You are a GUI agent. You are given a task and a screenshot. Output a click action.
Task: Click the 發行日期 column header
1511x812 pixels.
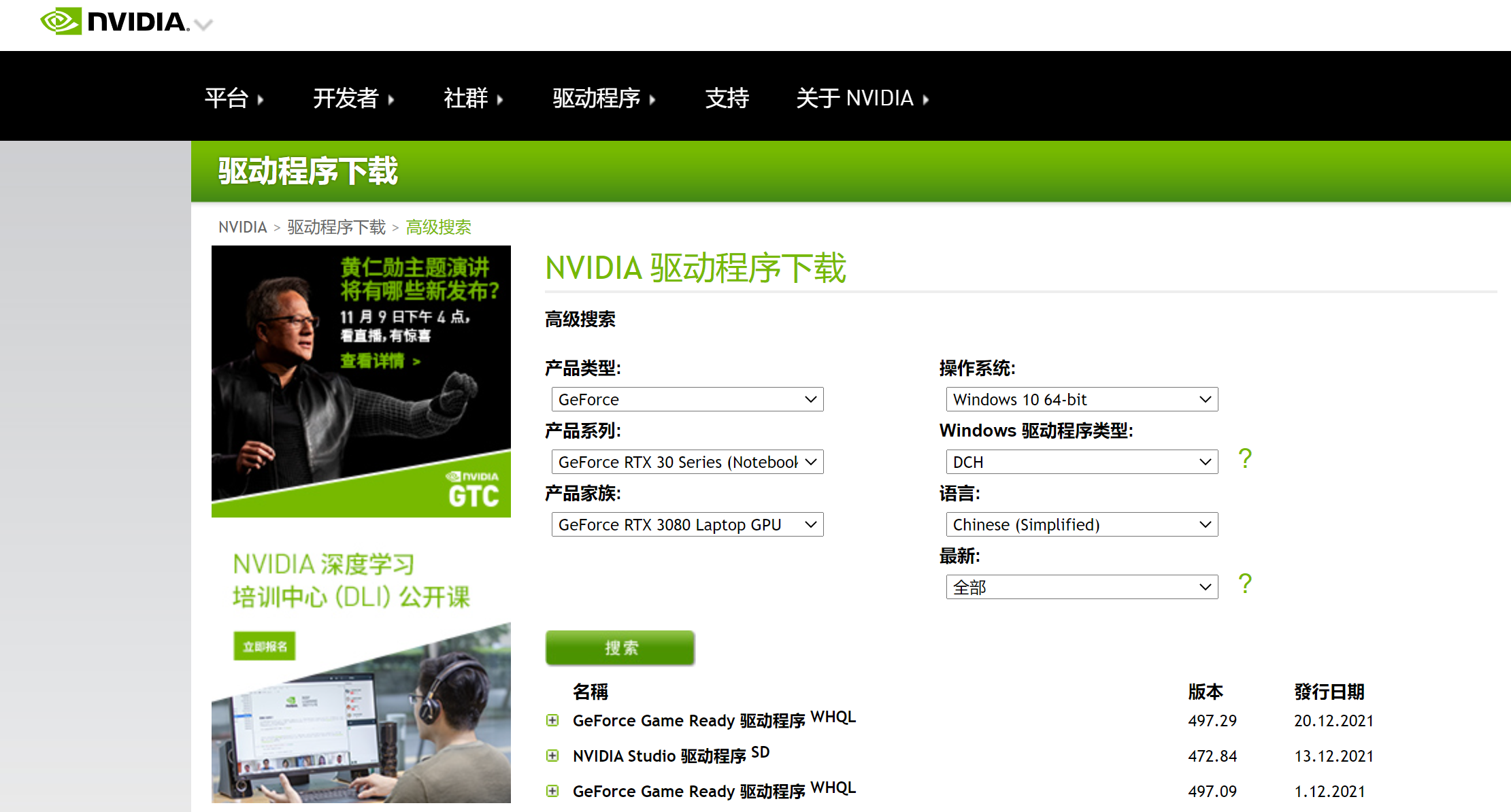(x=1329, y=692)
